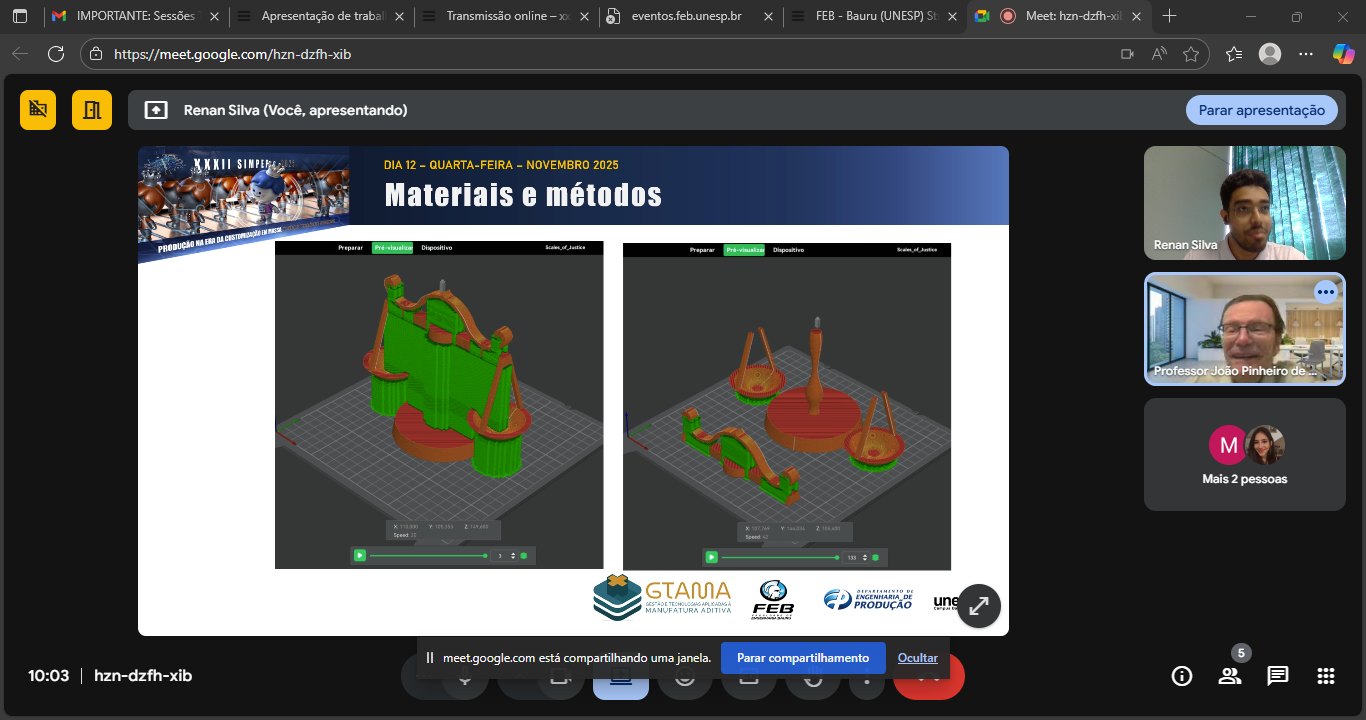Open the activities grid icon
This screenshot has height=720, width=1366.
[x=1326, y=676]
